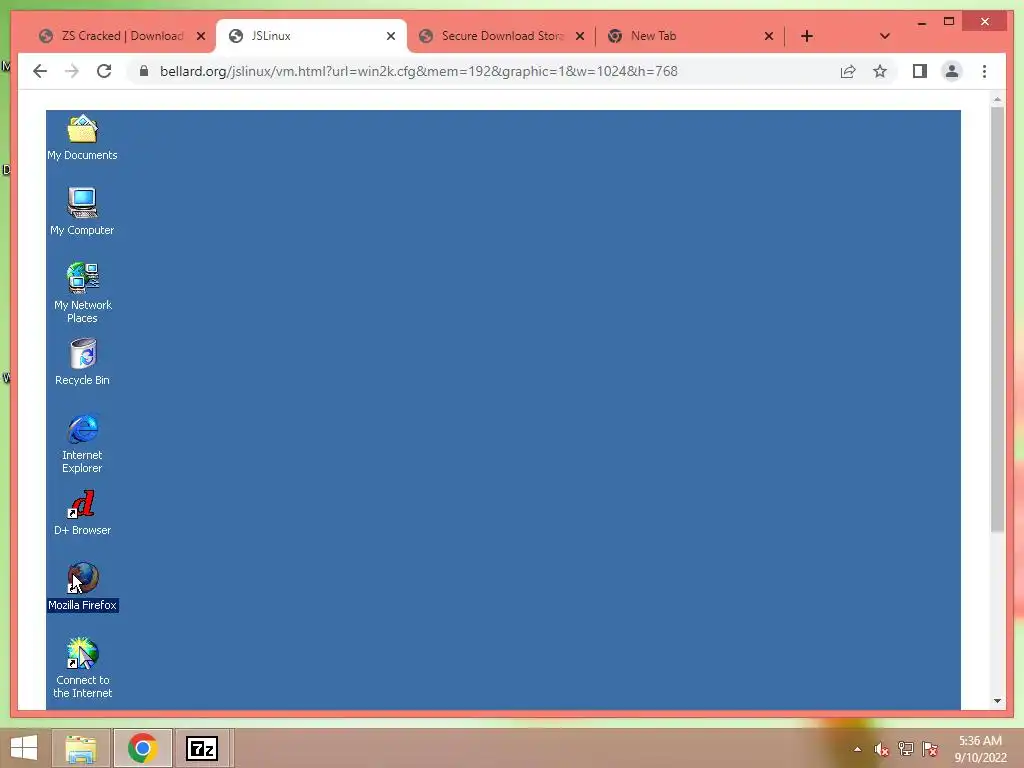Share this page via toolbar icon
The image size is (1024, 768).
pos(848,71)
